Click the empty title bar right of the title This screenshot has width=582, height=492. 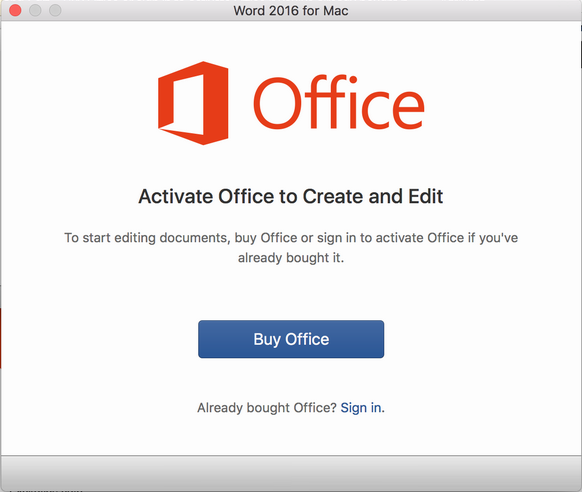pos(464,11)
